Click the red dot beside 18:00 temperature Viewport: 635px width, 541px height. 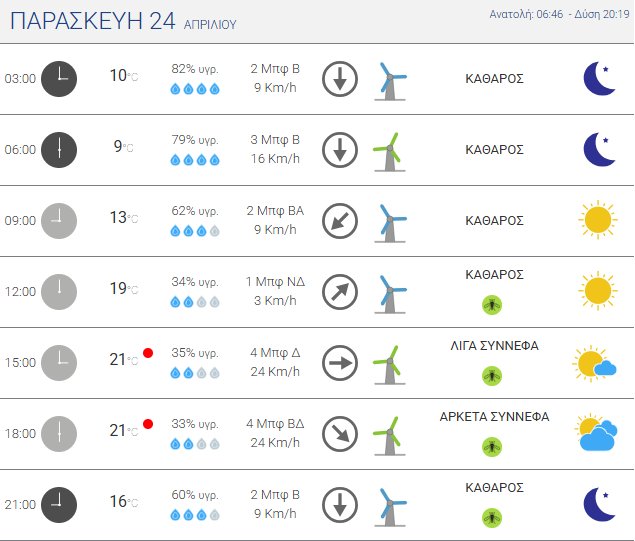[148, 424]
